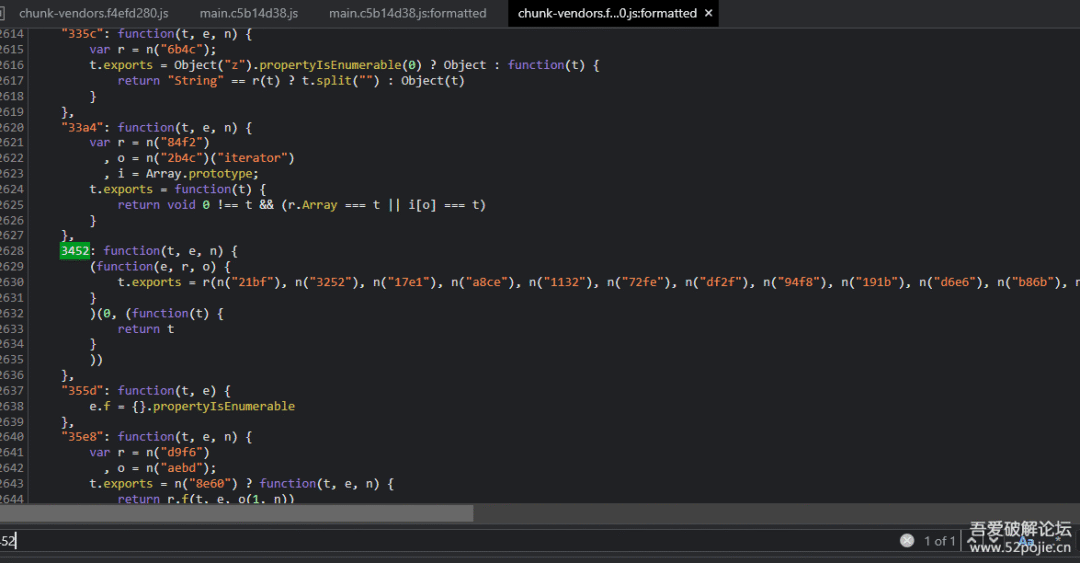Focus the find-in-file search input
This screenshot has height=563, width=1080.
coord(400,541)
